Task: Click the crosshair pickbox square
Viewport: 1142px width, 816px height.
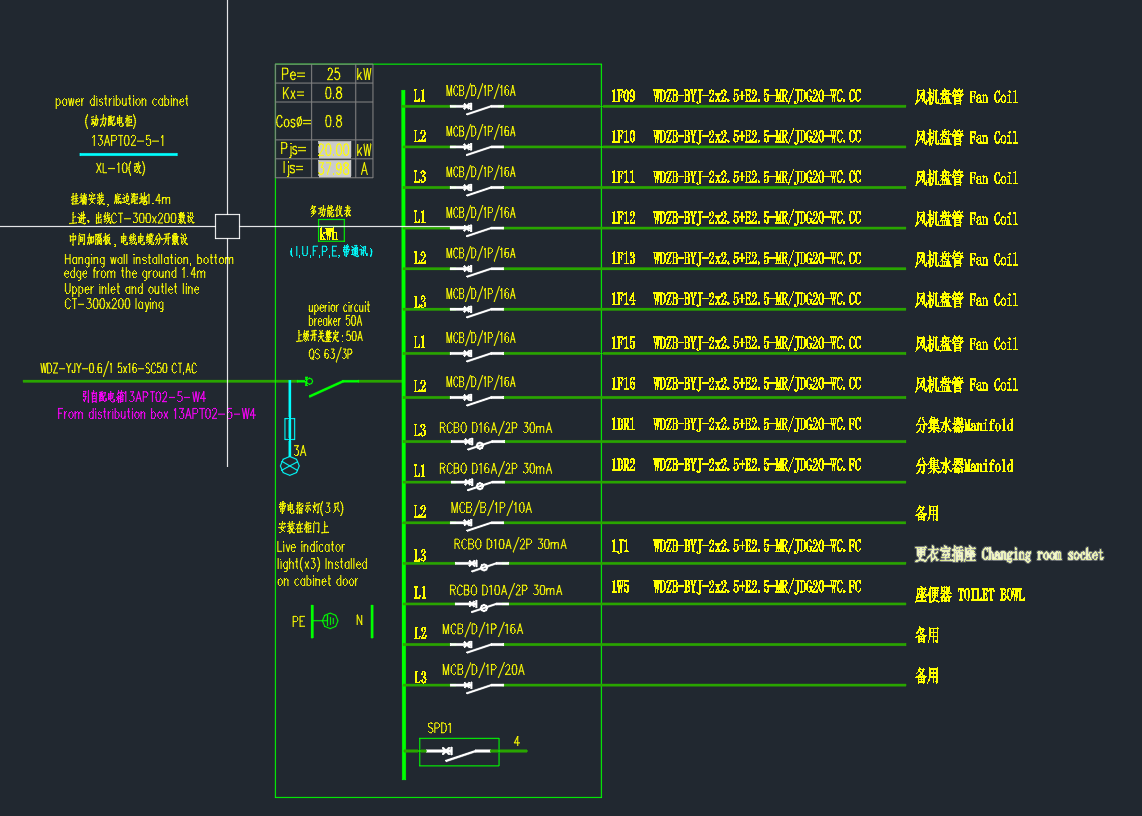Action: (x=228, y=226)
